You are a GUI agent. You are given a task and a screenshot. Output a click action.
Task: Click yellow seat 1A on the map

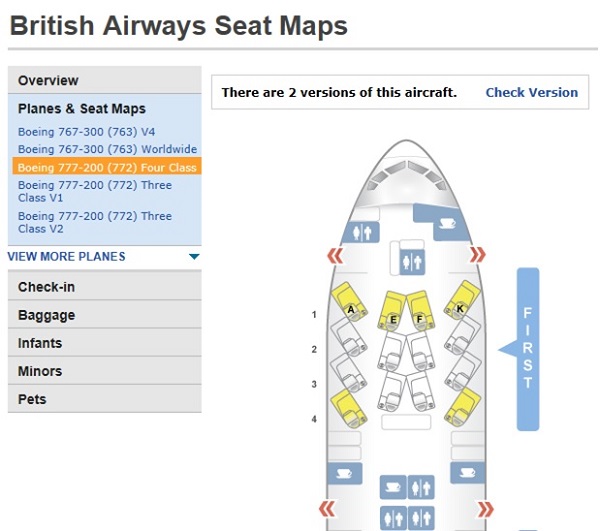349,301
